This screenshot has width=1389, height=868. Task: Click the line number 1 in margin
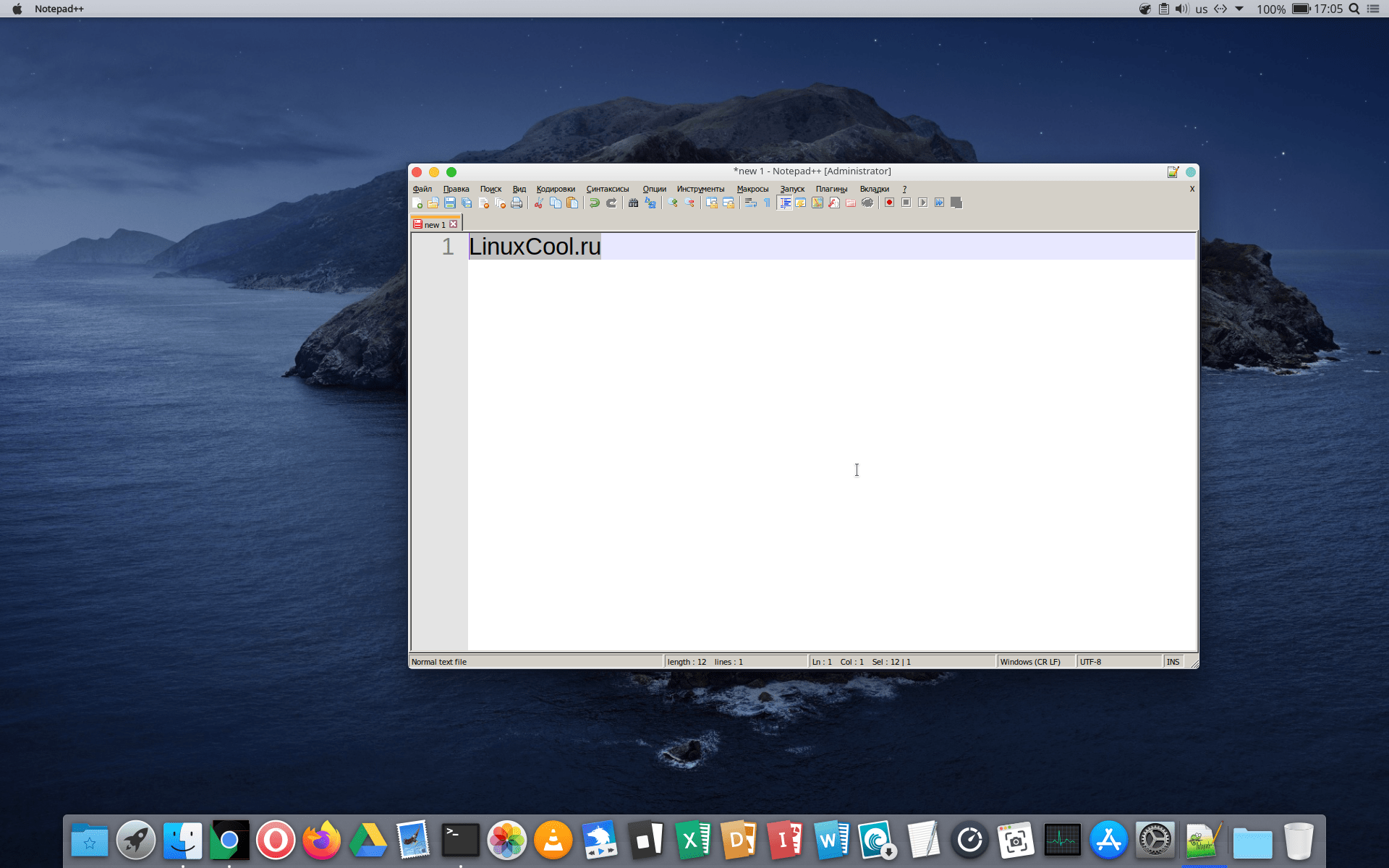pos(448,247)
